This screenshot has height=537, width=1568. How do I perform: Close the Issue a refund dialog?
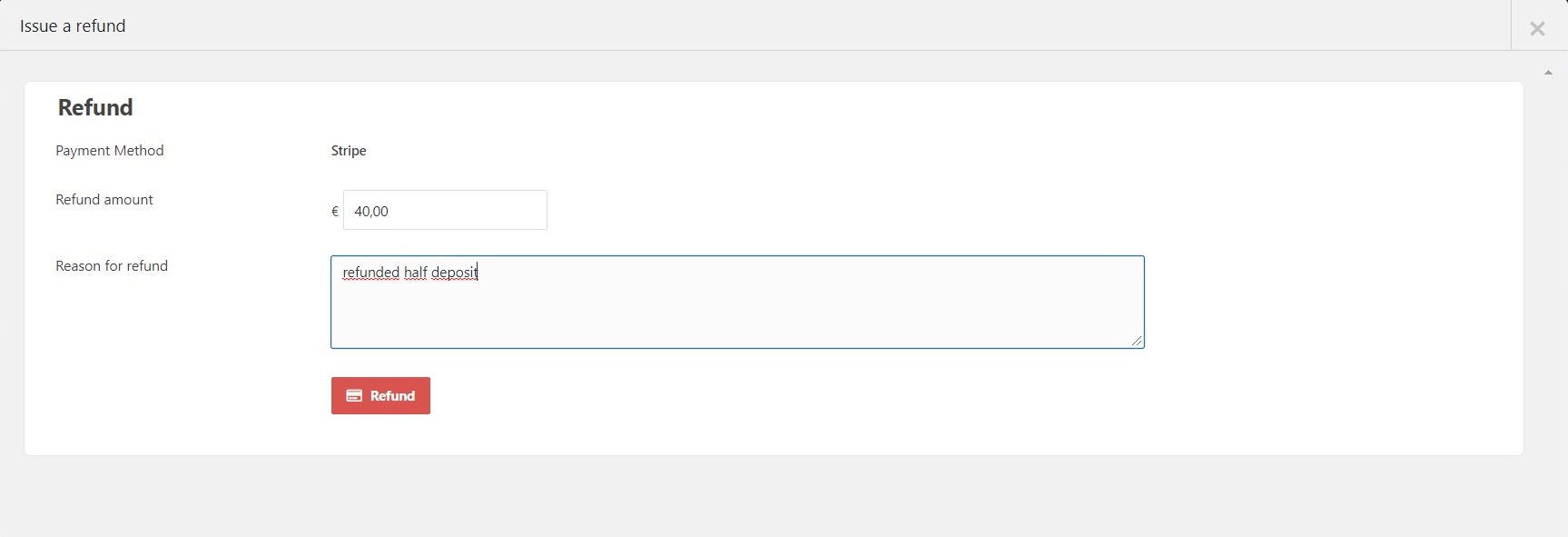(x=1537, y=28)
